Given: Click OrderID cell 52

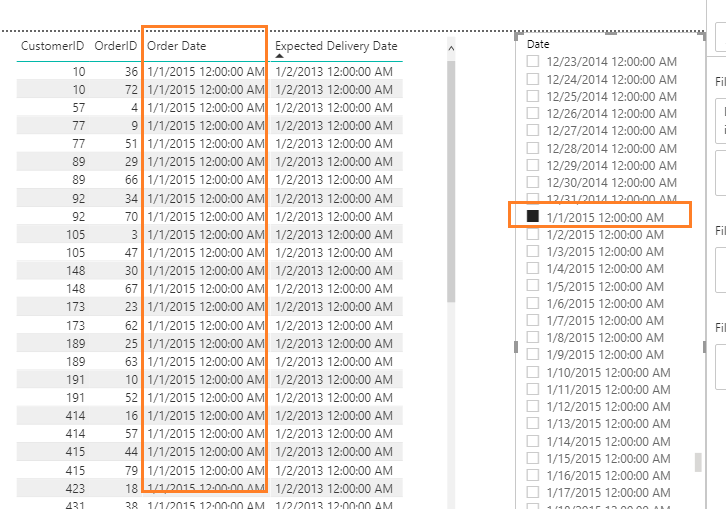Looking at the screenshot, I should tap(131, 397).
